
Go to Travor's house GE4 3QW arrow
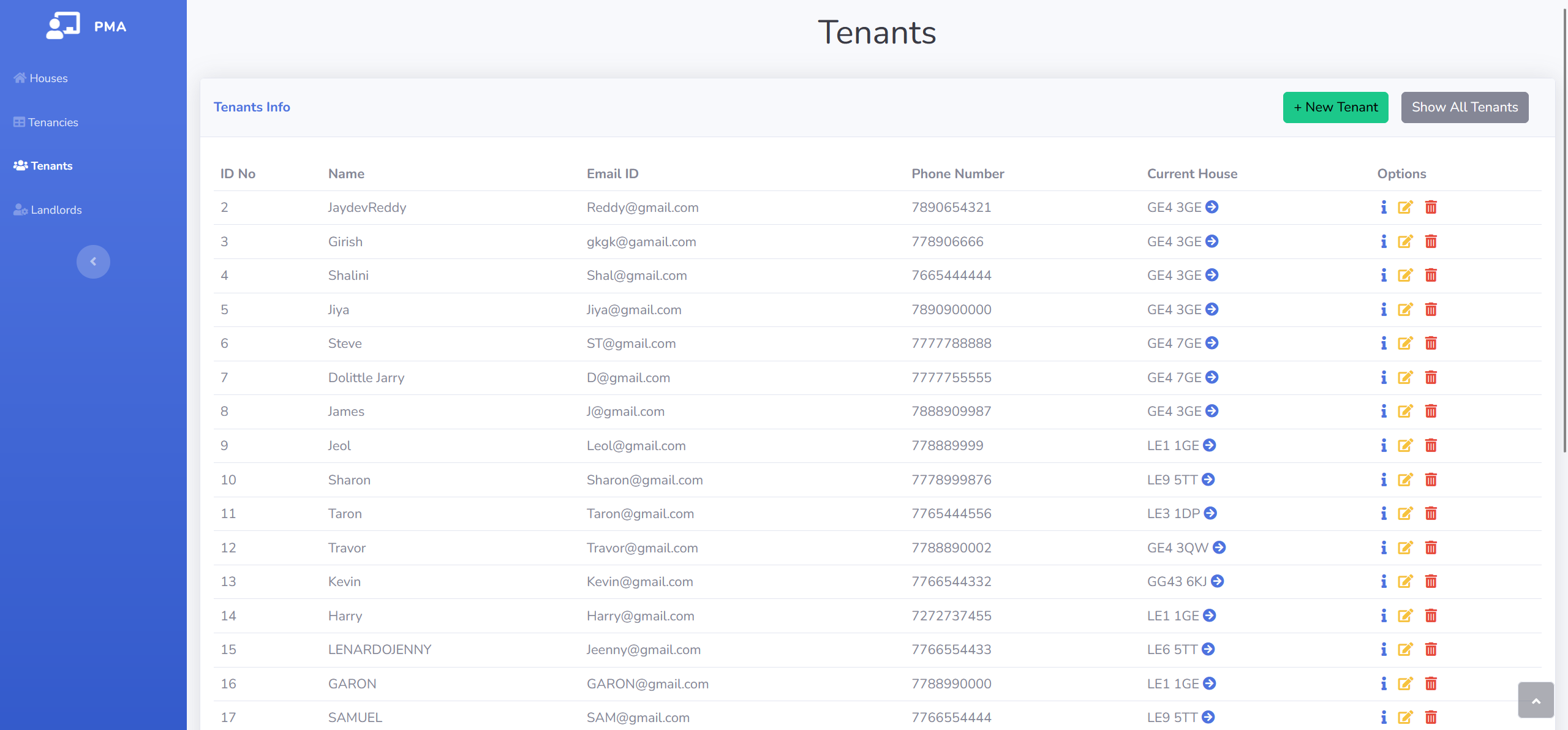(x=1219, y=547)
